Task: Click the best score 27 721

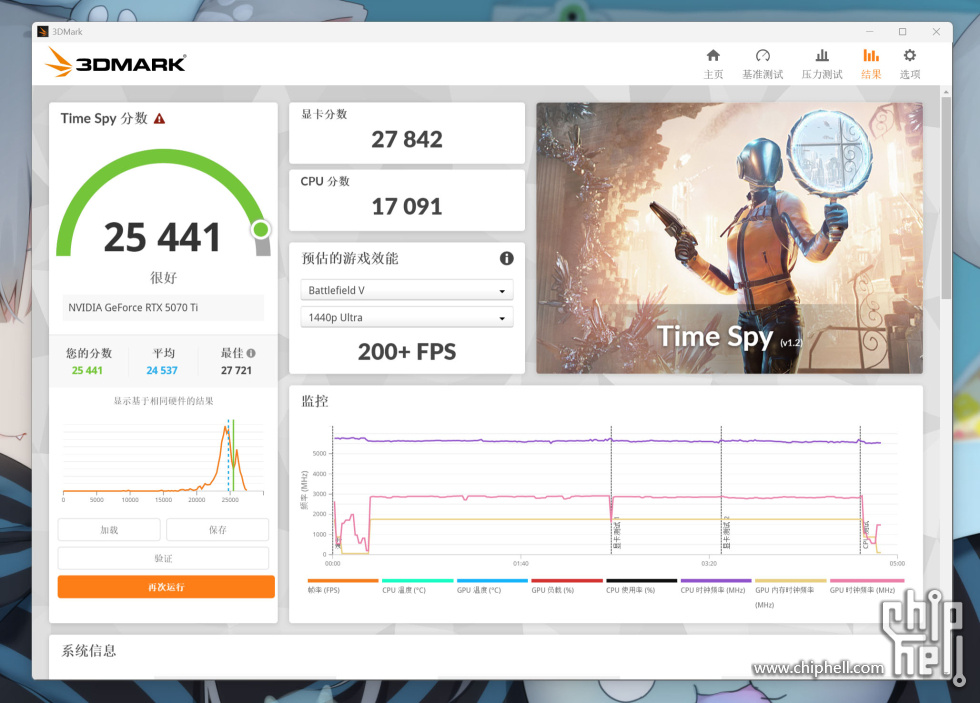Action: coord(236,371)
